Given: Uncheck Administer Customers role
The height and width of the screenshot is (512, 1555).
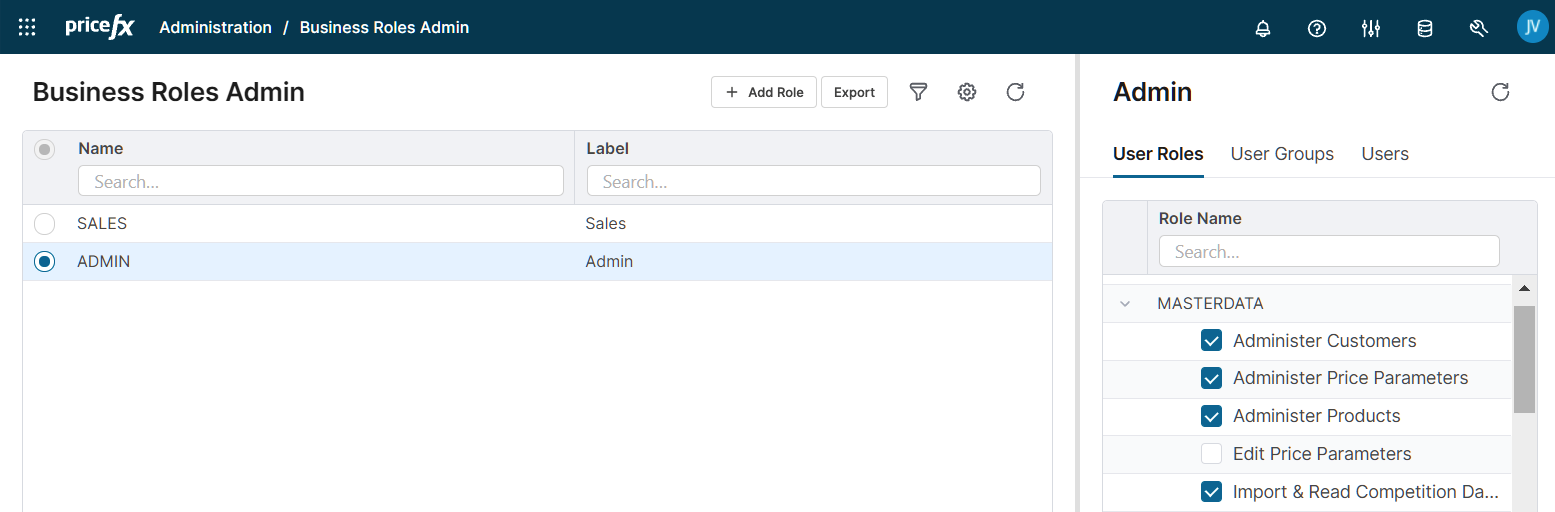Looking at the screenshot, I should coord(1211,341).
